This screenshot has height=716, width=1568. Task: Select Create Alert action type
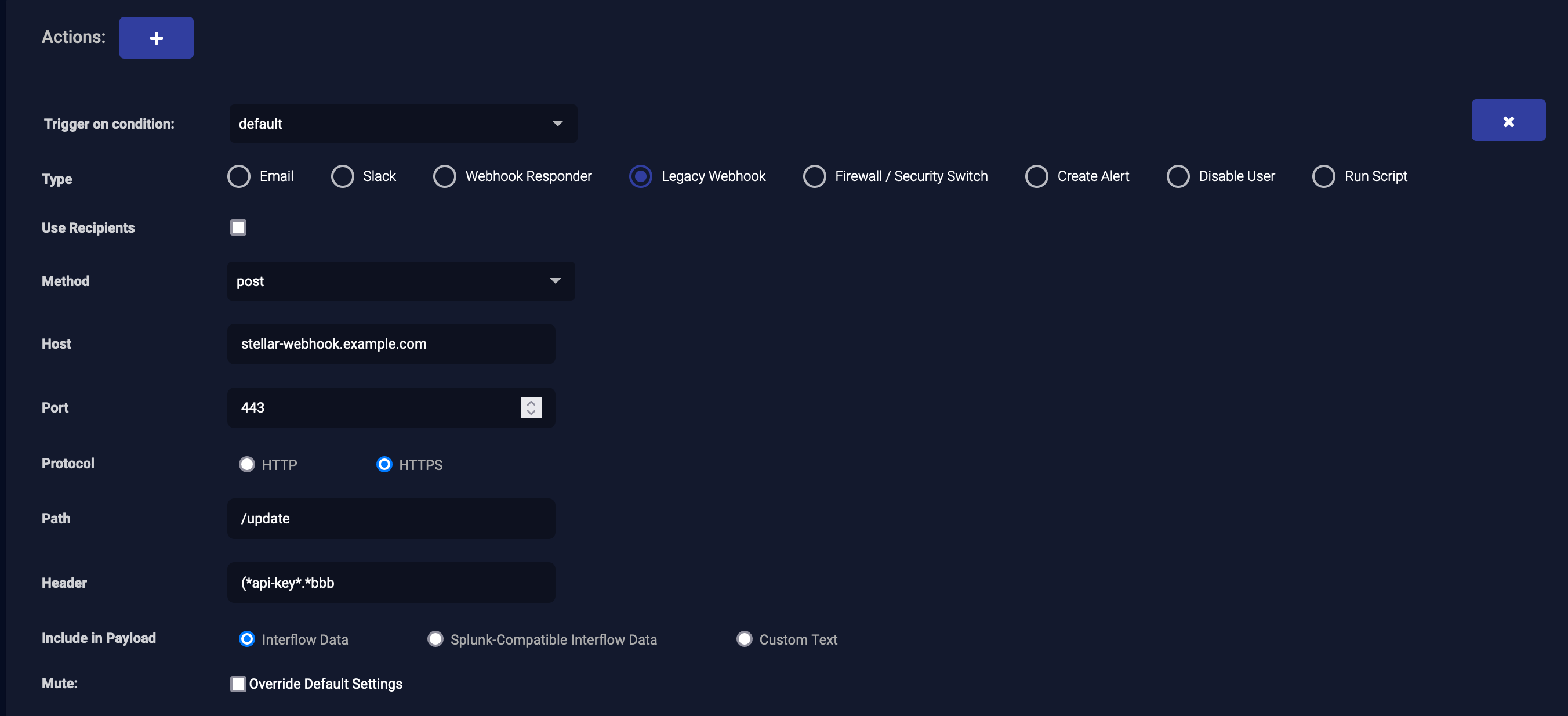pos(1036,176)
